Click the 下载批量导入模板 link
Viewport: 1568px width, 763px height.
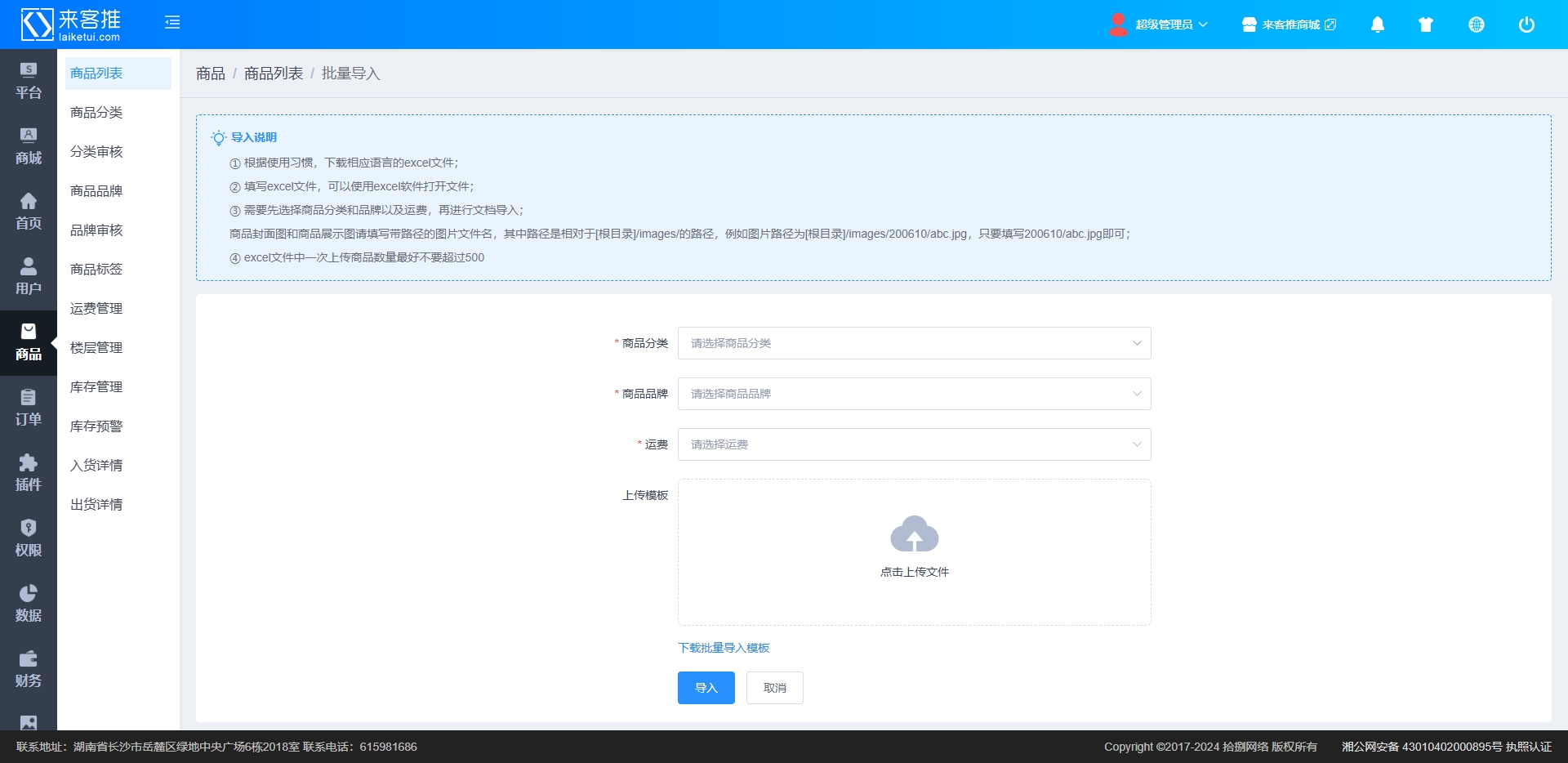[724, 648]
